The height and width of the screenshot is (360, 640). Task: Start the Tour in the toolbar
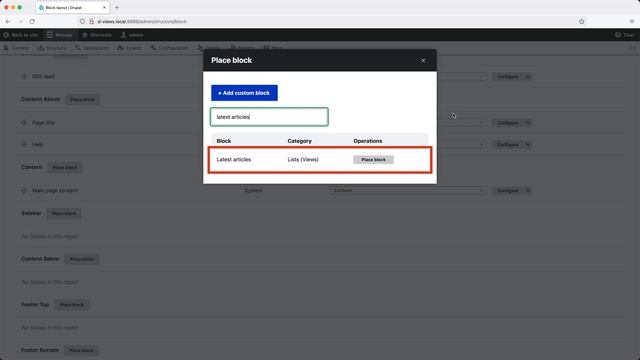point(625,35)
